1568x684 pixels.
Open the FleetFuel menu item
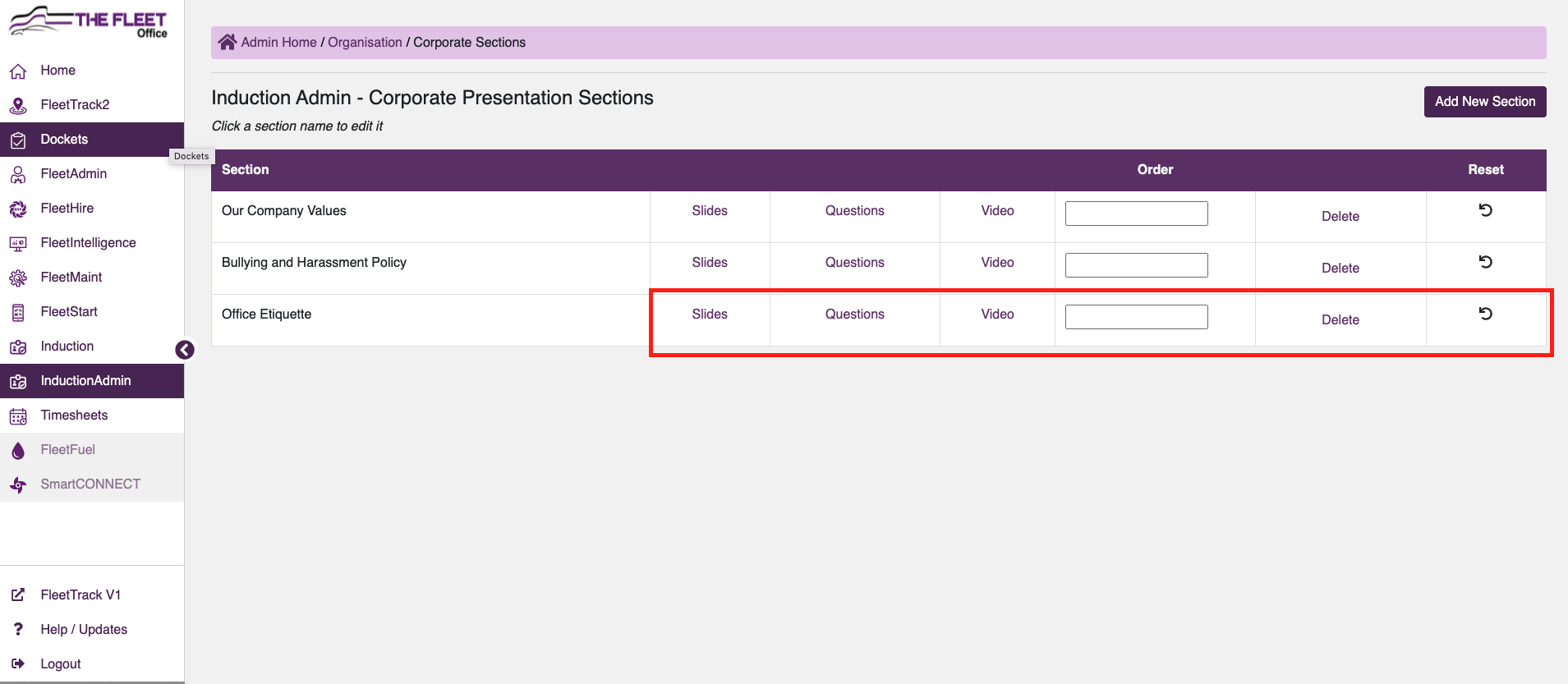point(92,450)
